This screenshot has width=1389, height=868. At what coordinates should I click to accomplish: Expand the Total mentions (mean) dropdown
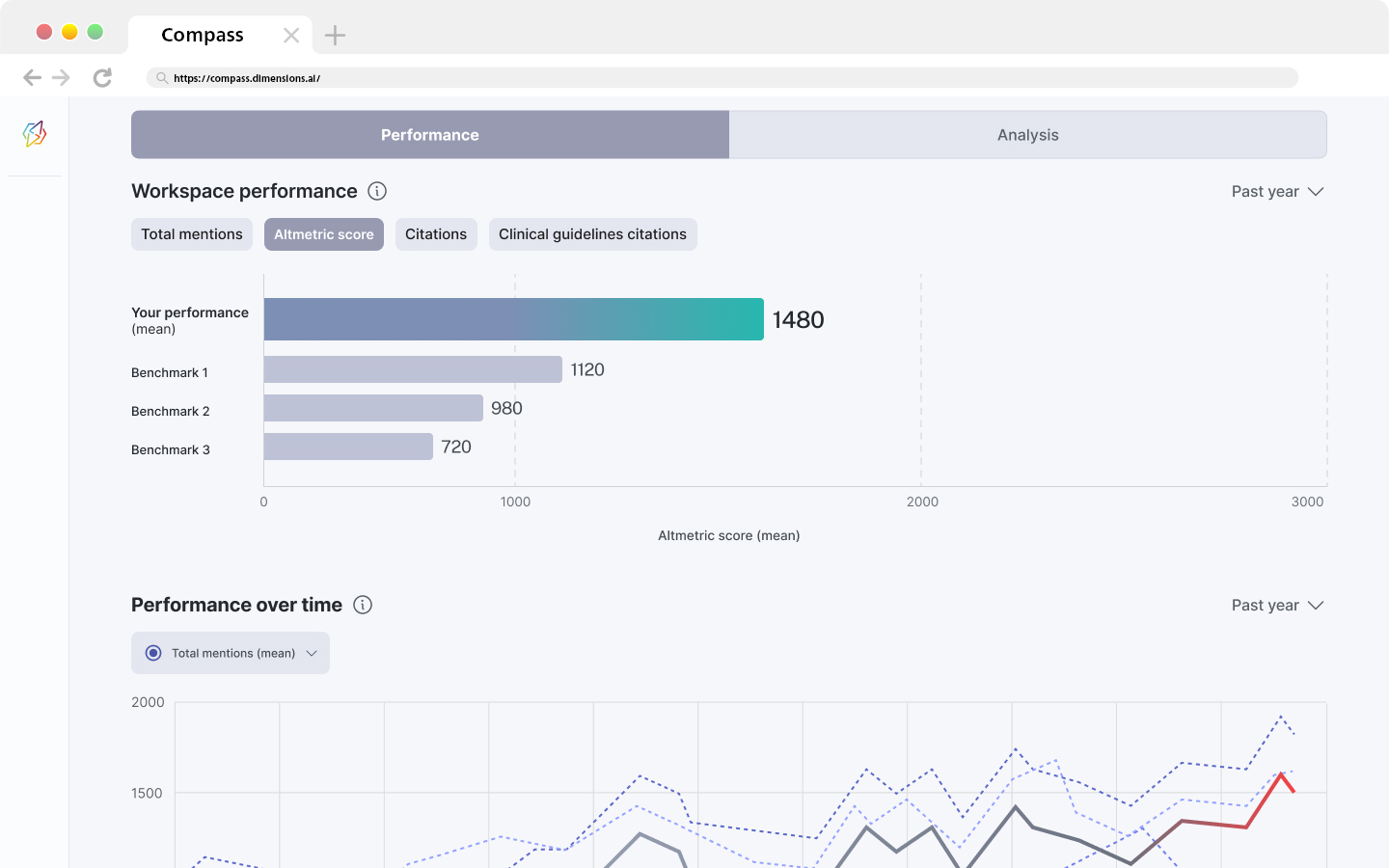231,653
